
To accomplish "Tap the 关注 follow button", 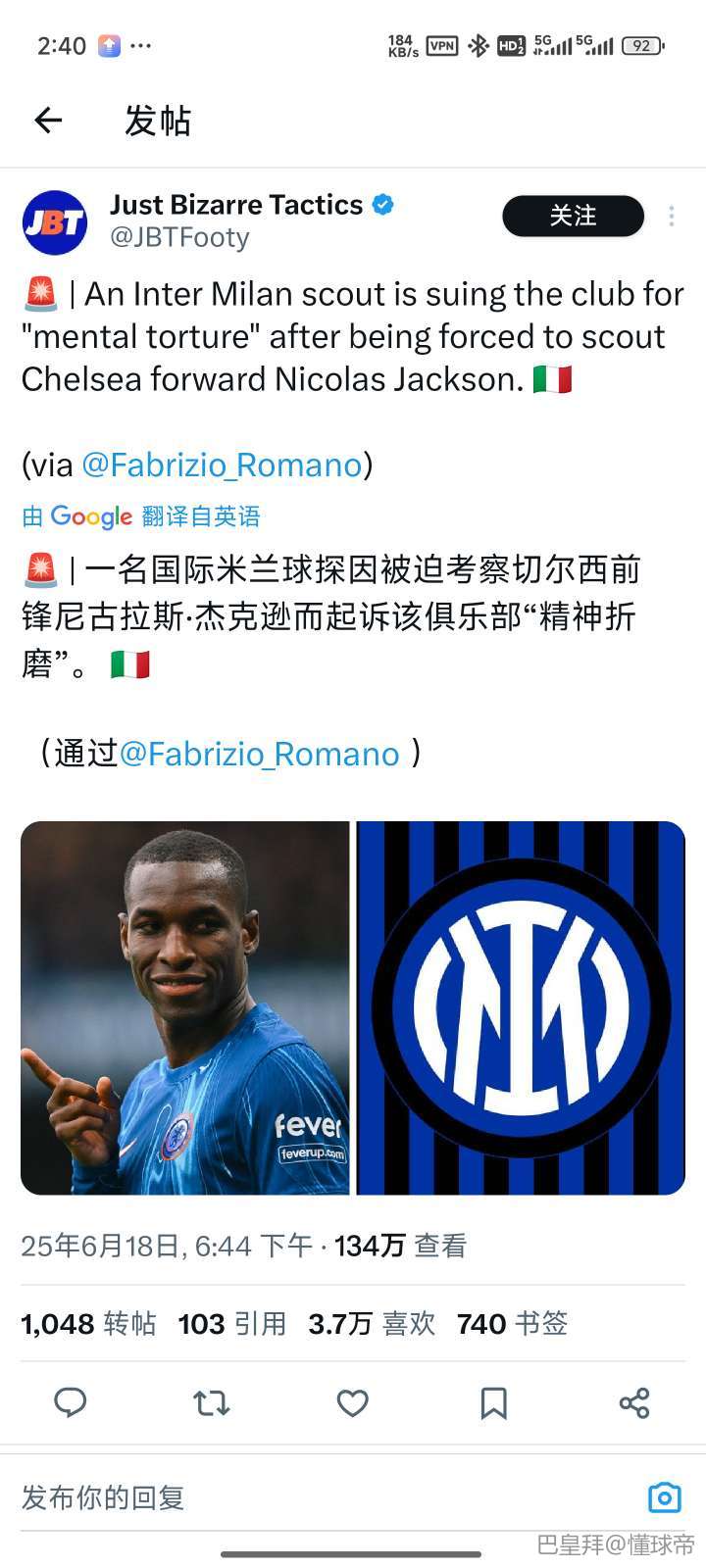I will tap(573, 216).
